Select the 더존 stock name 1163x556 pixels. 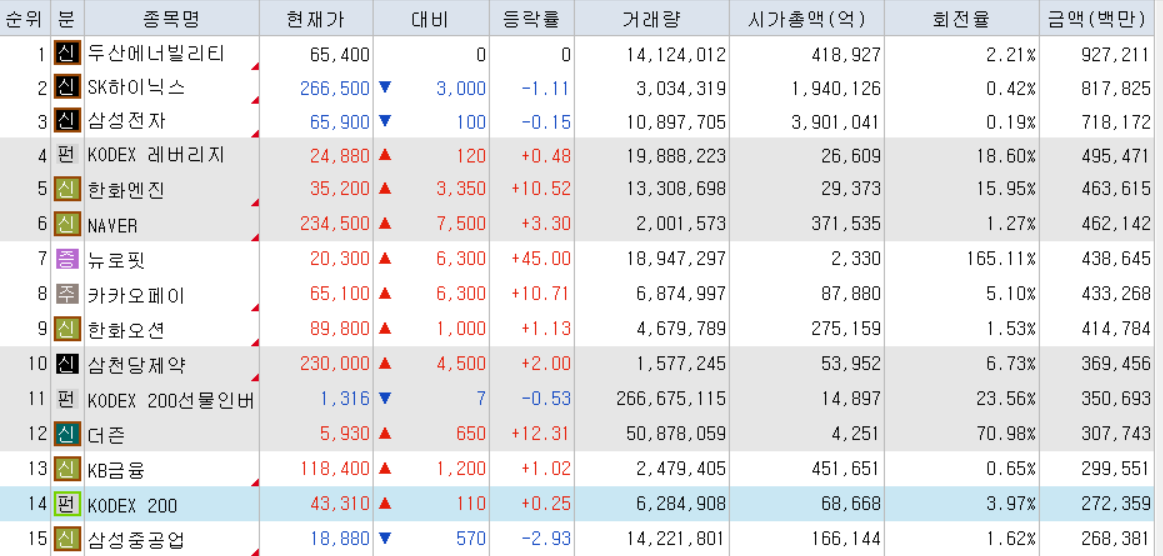click(x=106, y=434)
